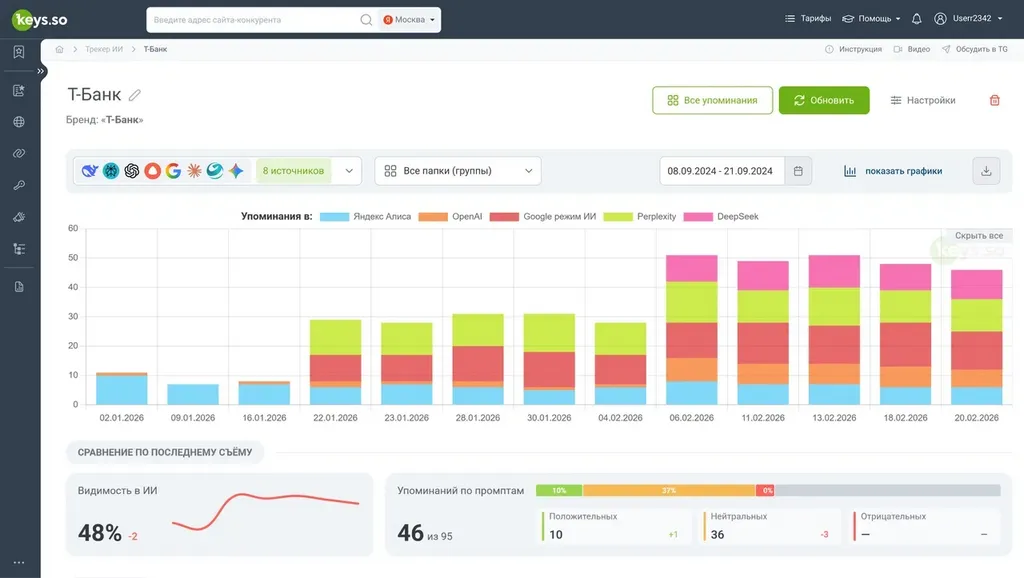
Task: Go to home via breadcrumb icon
Action: [x=59, y=49]
